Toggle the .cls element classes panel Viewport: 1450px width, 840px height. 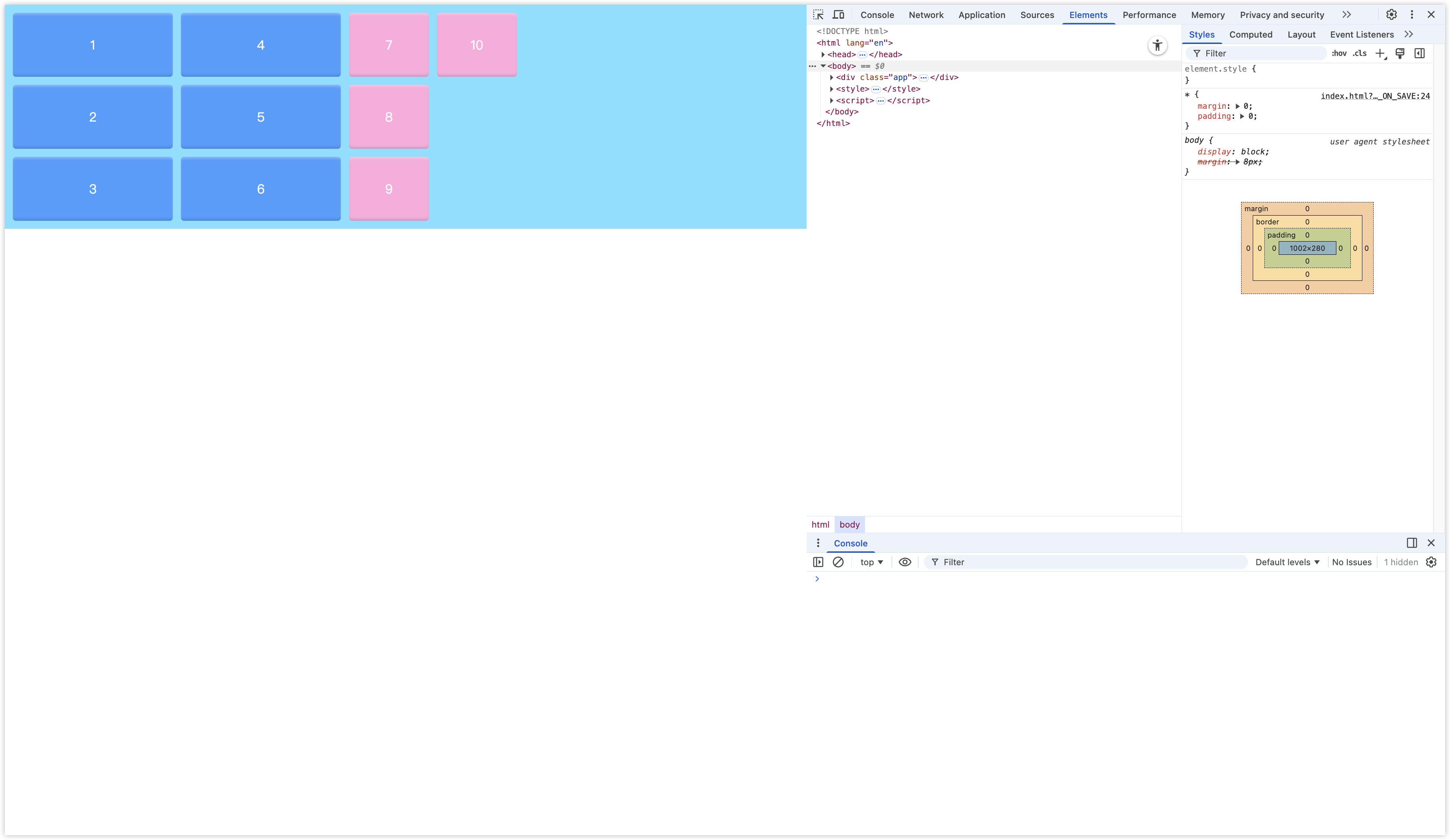tap(1360, 54)
